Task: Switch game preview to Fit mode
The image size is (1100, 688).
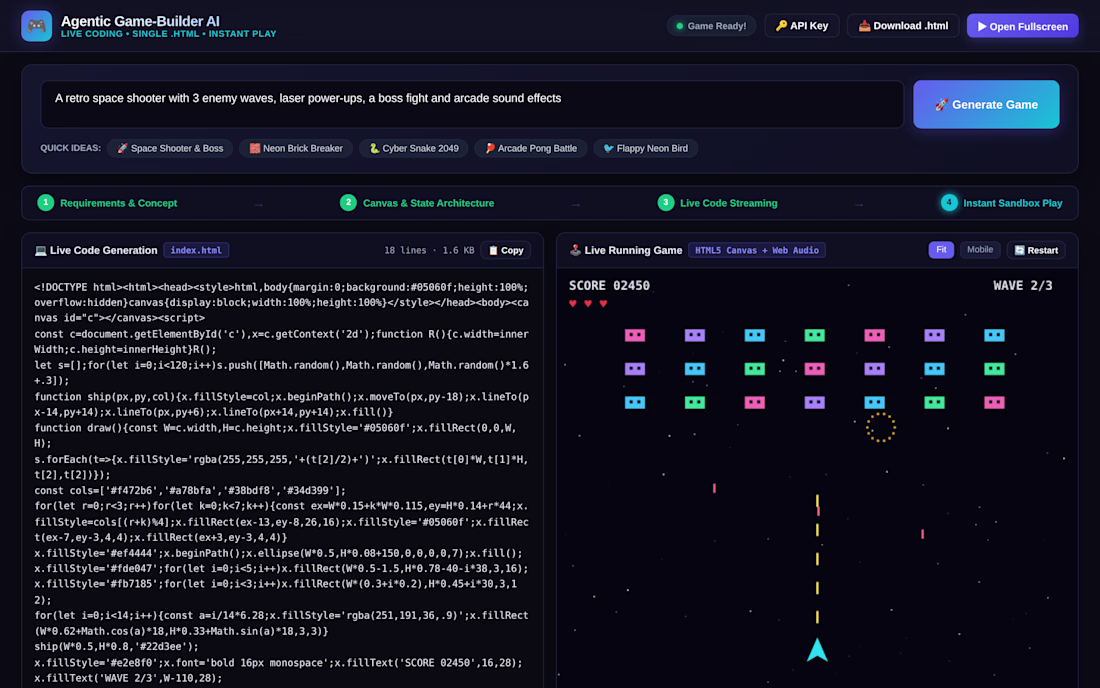Action: (x=941, y=250)
